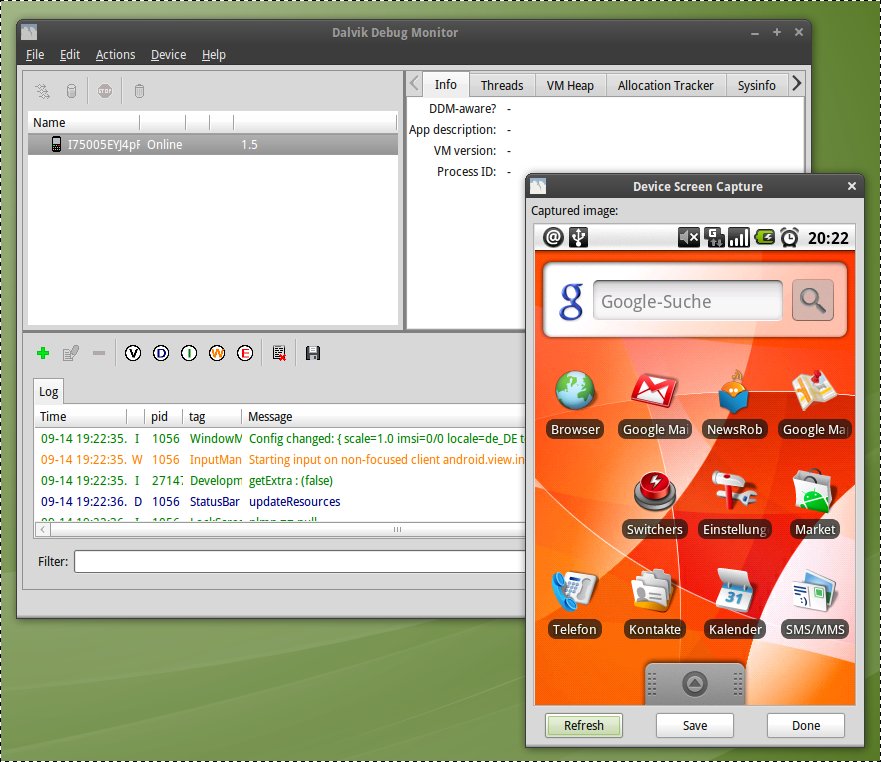The height and width of the screenshot is (762, 881).
Task: Toggle the Warning (W) log level filter
Action: (217, 353)
